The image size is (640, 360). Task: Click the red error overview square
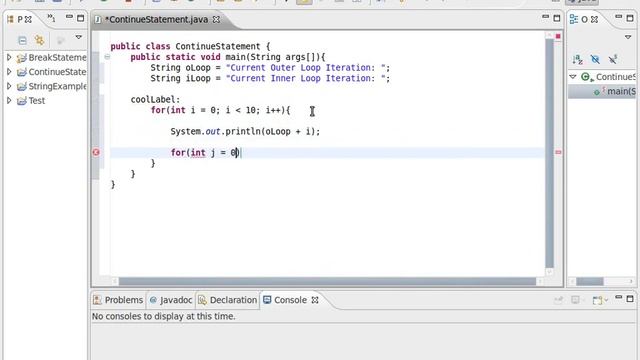point(558,36)
